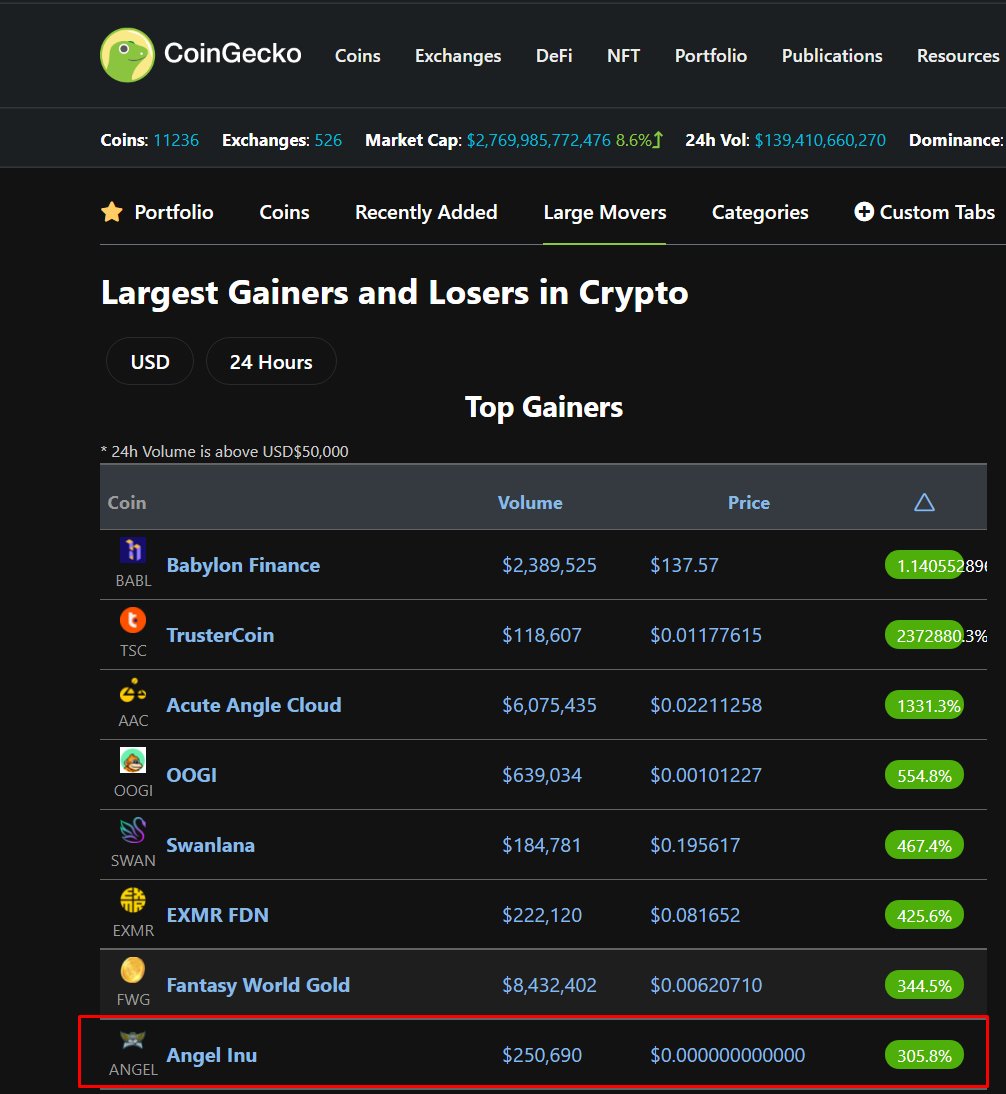Image resolution: width=1006 pixels, height=1094 pixels.
Task: Click the TrusterCoin TSC coin icon
Action: tap(132, 620)
